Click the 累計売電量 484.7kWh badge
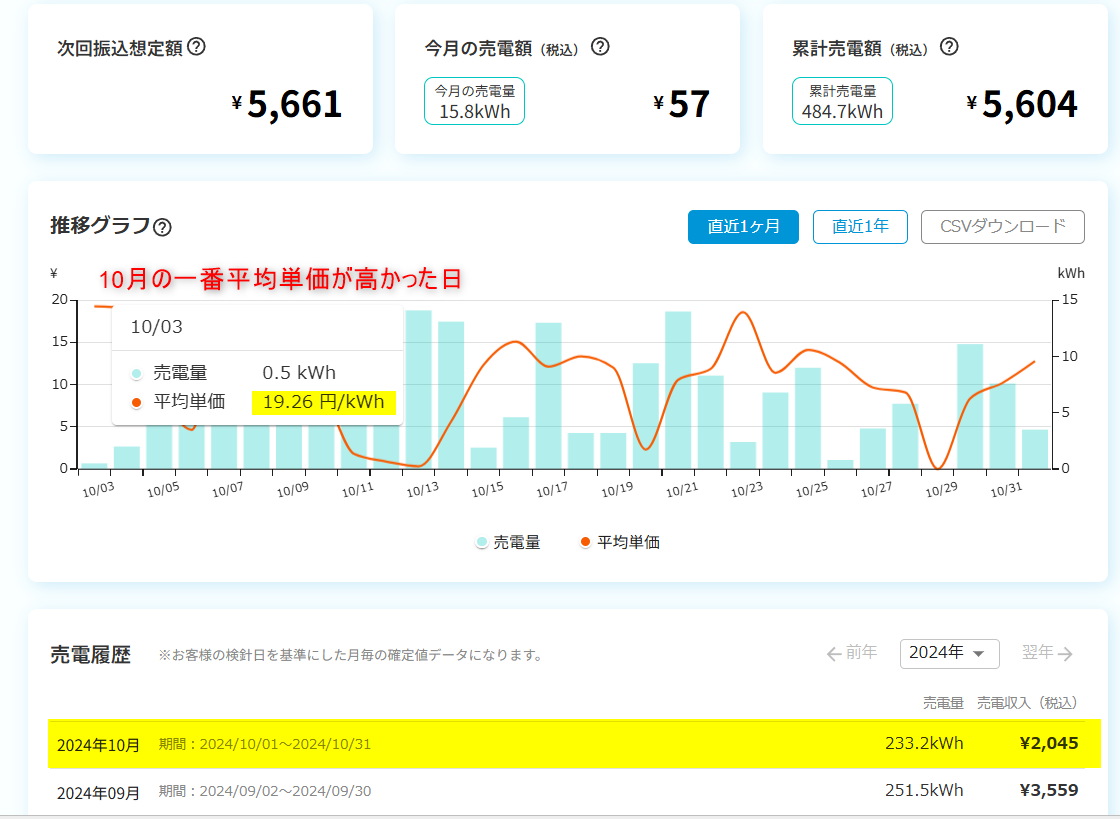 pyautogui.click(x=842, y=102)
